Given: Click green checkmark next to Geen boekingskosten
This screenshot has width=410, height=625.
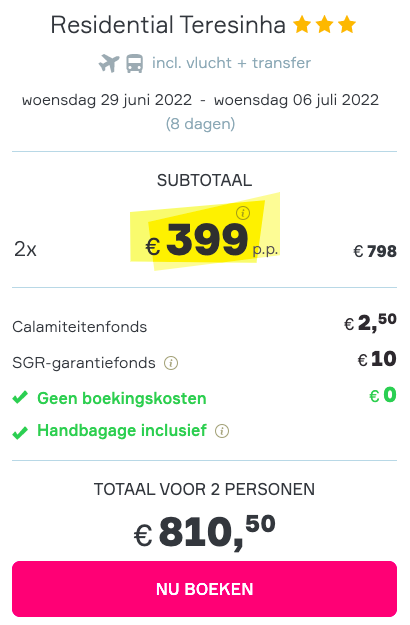Looking at the screenshot, I should [20, 397].
